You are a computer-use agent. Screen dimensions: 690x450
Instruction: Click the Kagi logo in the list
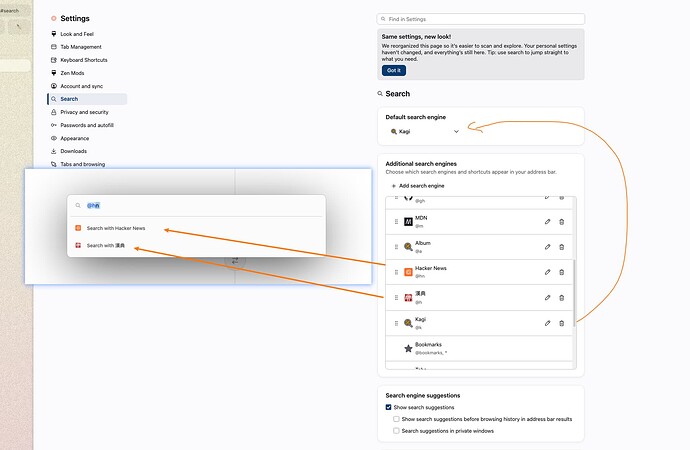[408, 323]
